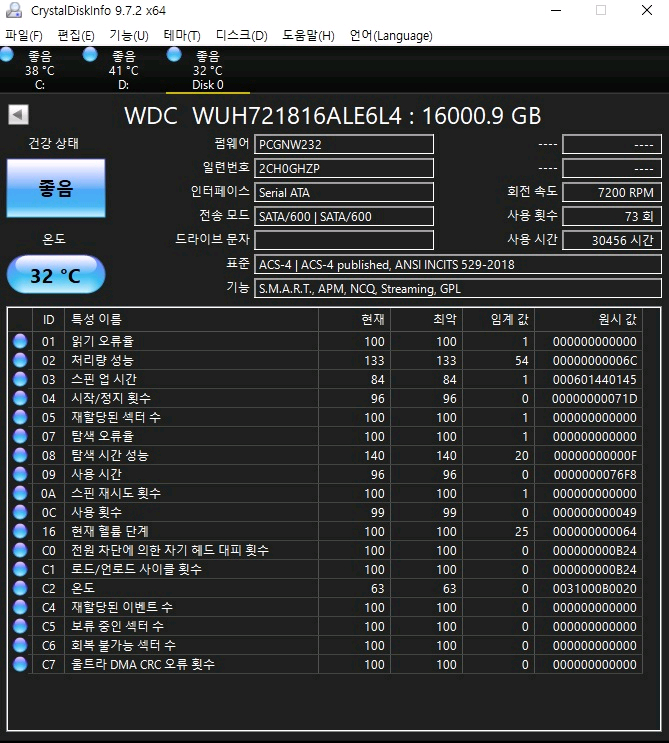Viewport: 669px width, 743px height.
Task: Open the 파일(F) menu
Action: tap(24, 36)
